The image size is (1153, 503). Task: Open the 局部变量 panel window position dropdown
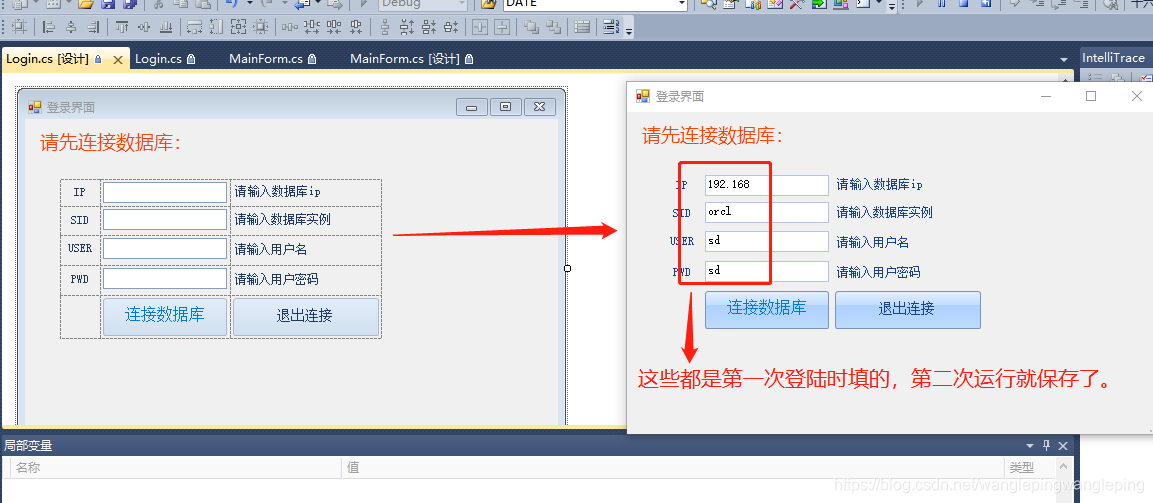tap(1030, 446)
